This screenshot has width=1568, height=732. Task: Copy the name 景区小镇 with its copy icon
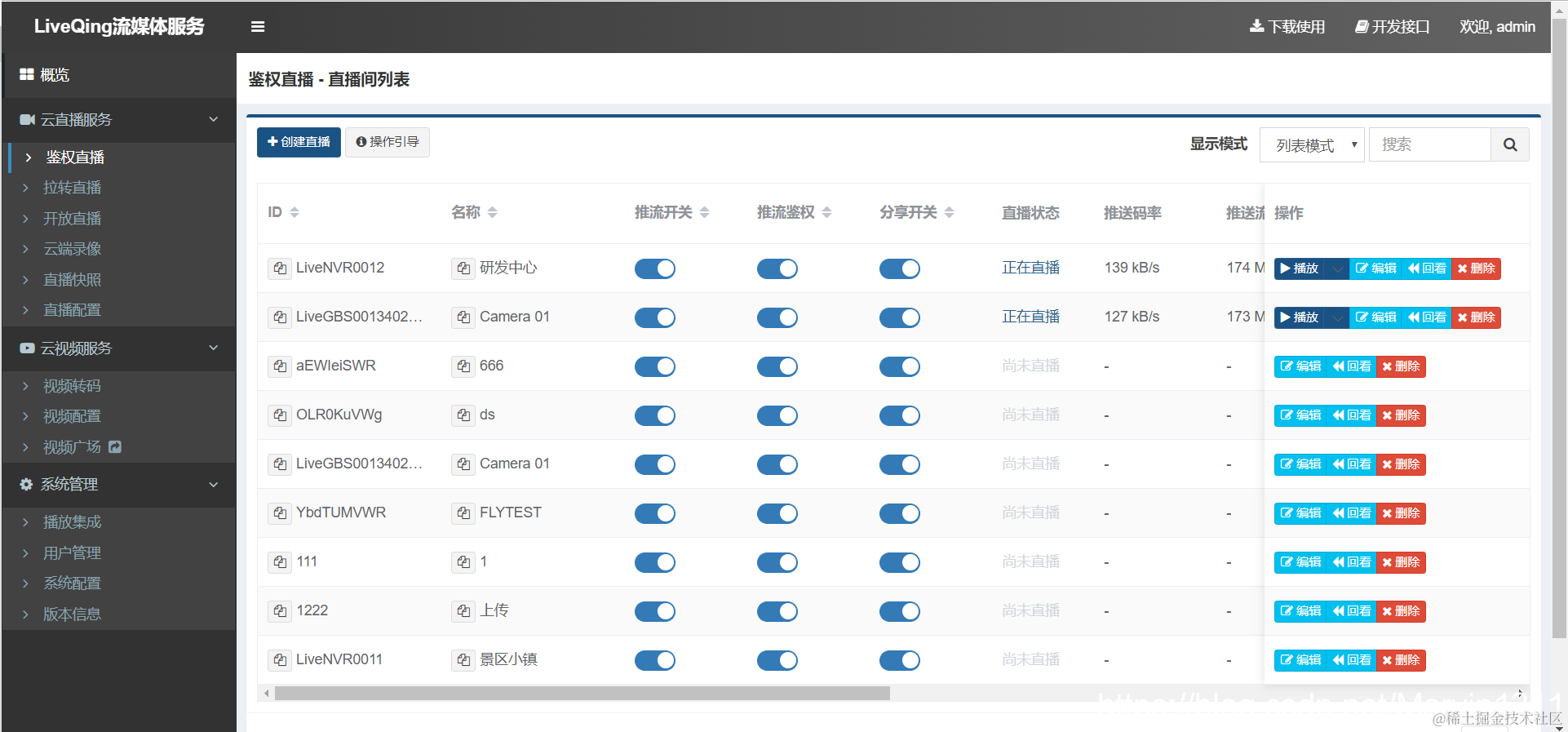click(463, 660)
